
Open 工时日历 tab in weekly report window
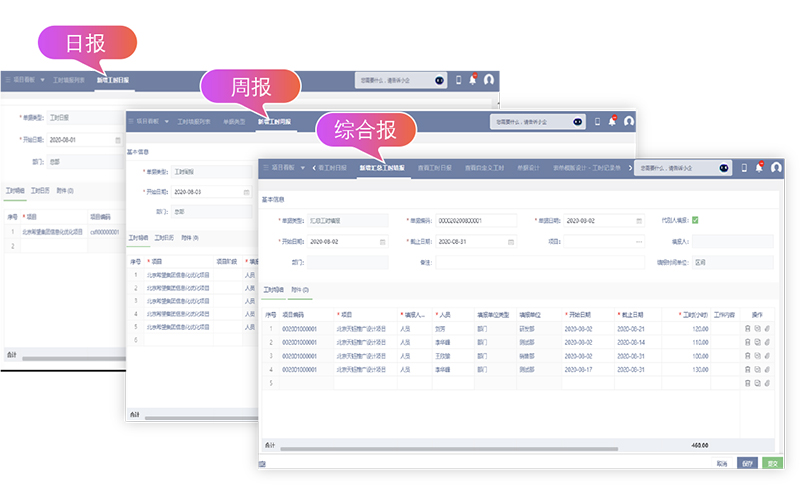(164, 238)
